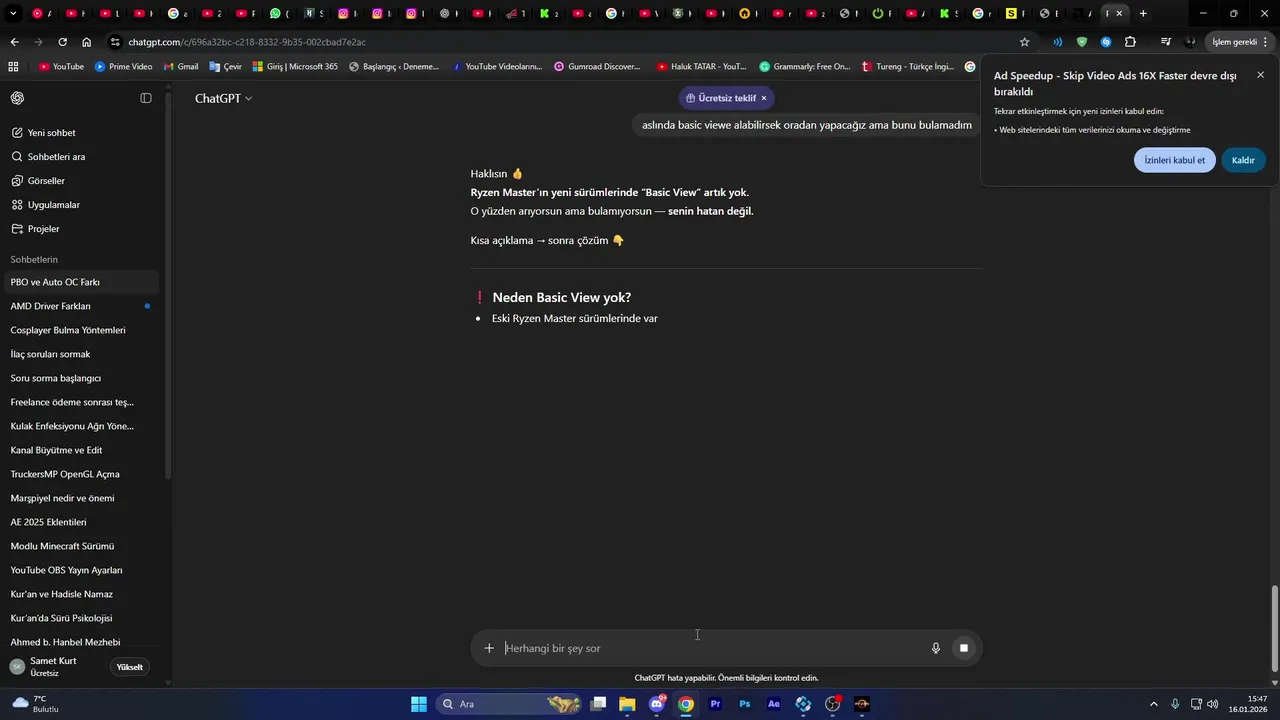Reload the page

pos(62,42)
